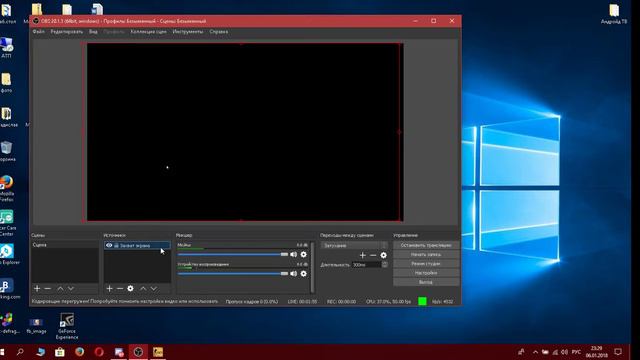The width and height of the screenshot is (640, 360).
Task: Remove the scene transition with the minus icon
Action: pyautogui.click(x=373, y=255)
